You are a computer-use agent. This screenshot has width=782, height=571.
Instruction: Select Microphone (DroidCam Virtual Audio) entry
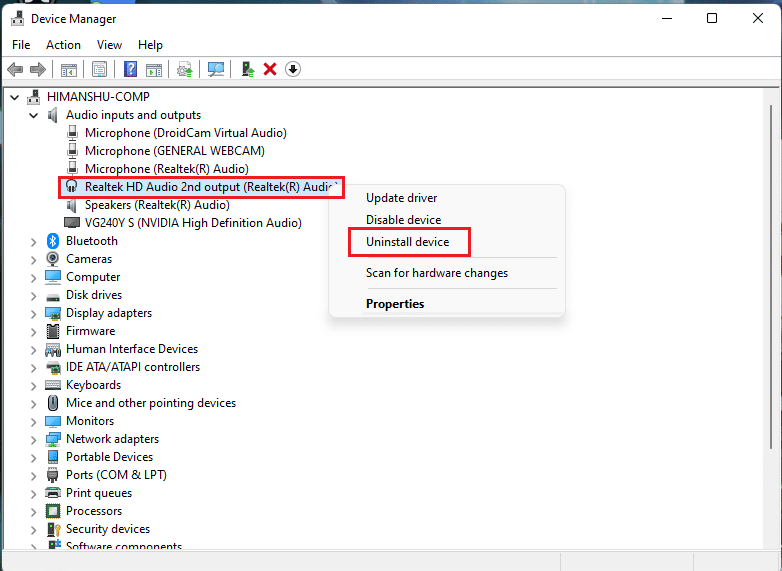coord(185,133)
